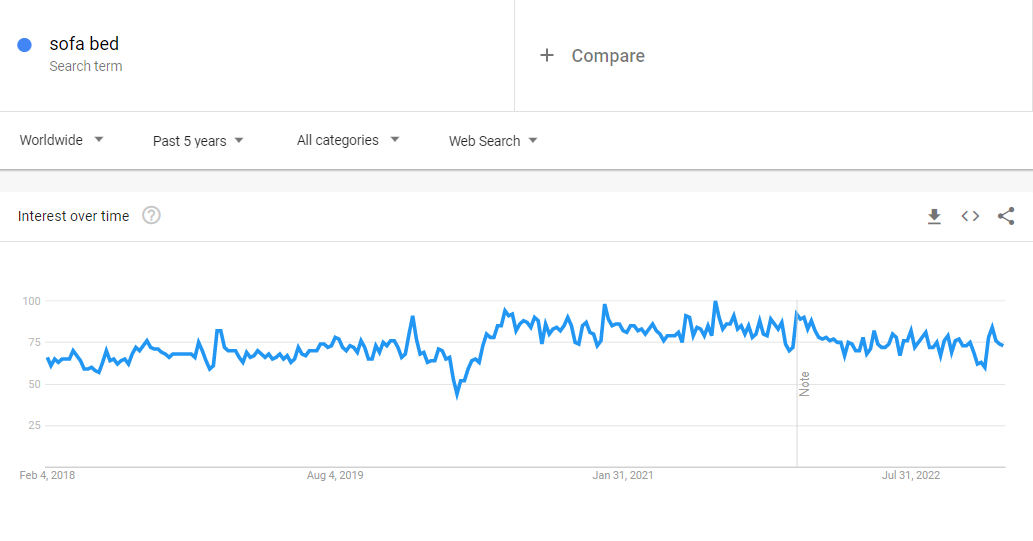Expand the Worldwide region dropdown
This screenshot has height=541, width=1033.
[62, 140]
